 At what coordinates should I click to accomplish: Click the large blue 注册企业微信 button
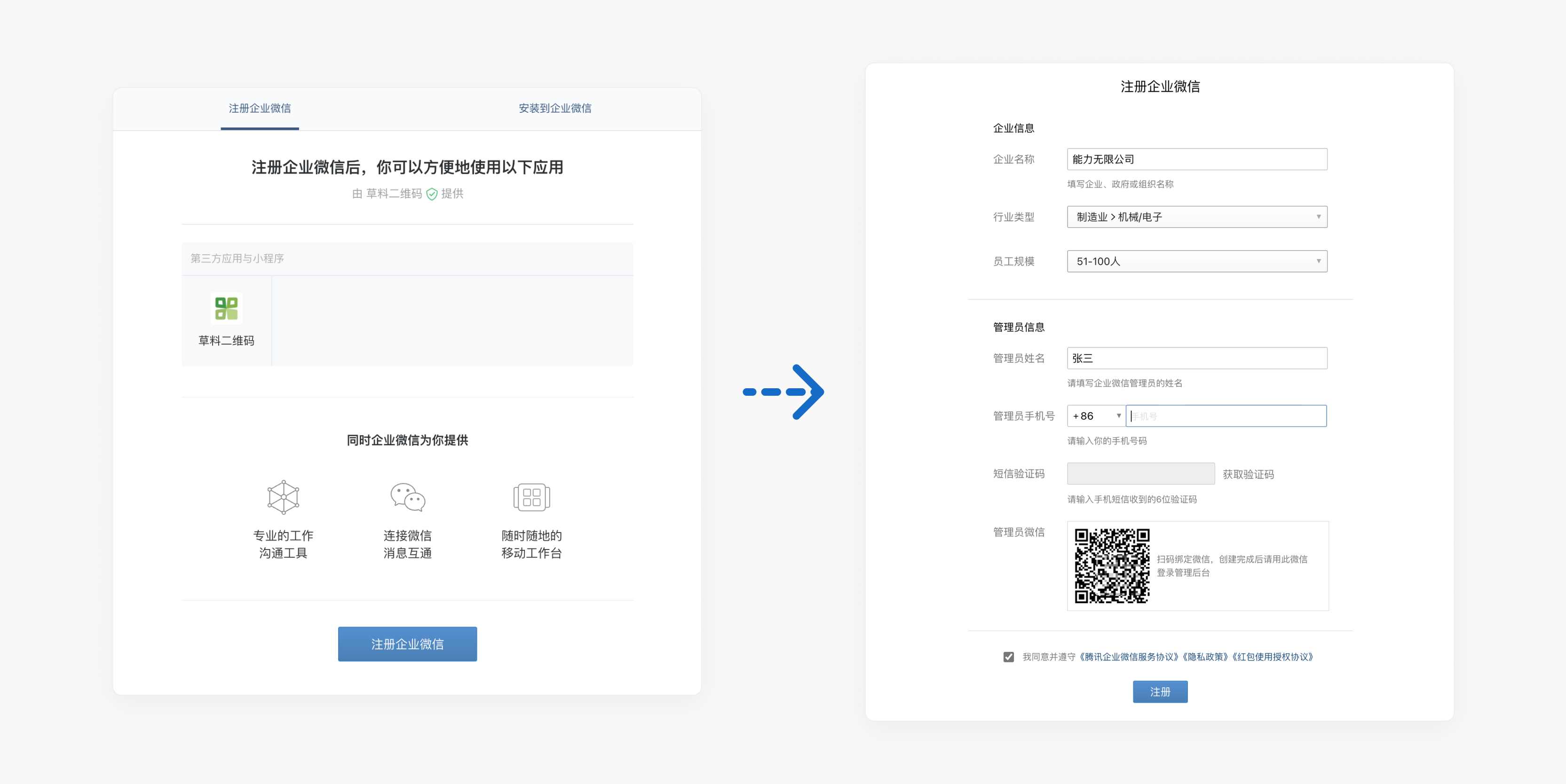click(x=407, y=644)
